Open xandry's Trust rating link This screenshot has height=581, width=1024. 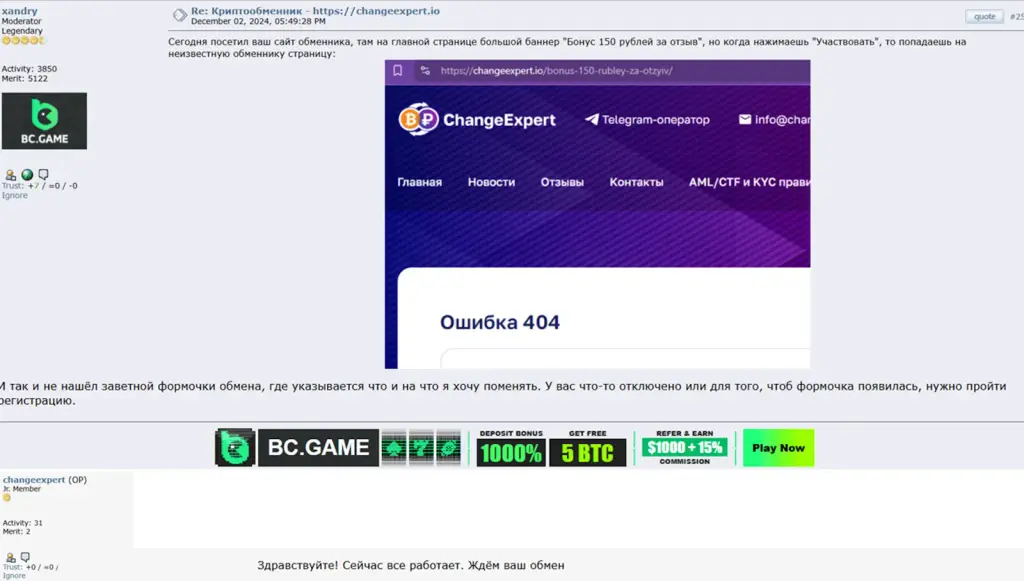pyautogui.click(x=12, y=185)
